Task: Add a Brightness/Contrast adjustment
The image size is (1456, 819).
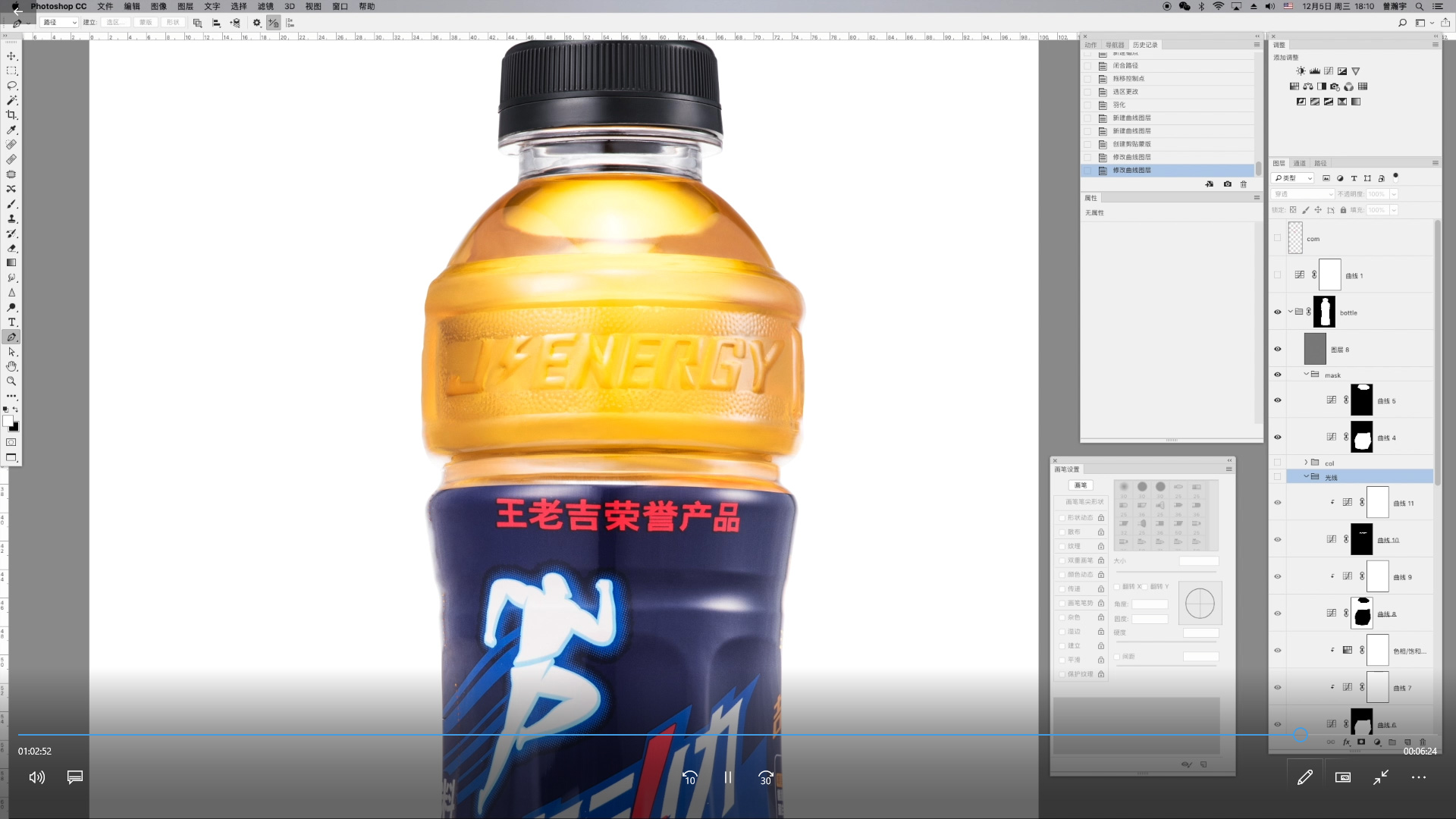Action: point(1301,71)
